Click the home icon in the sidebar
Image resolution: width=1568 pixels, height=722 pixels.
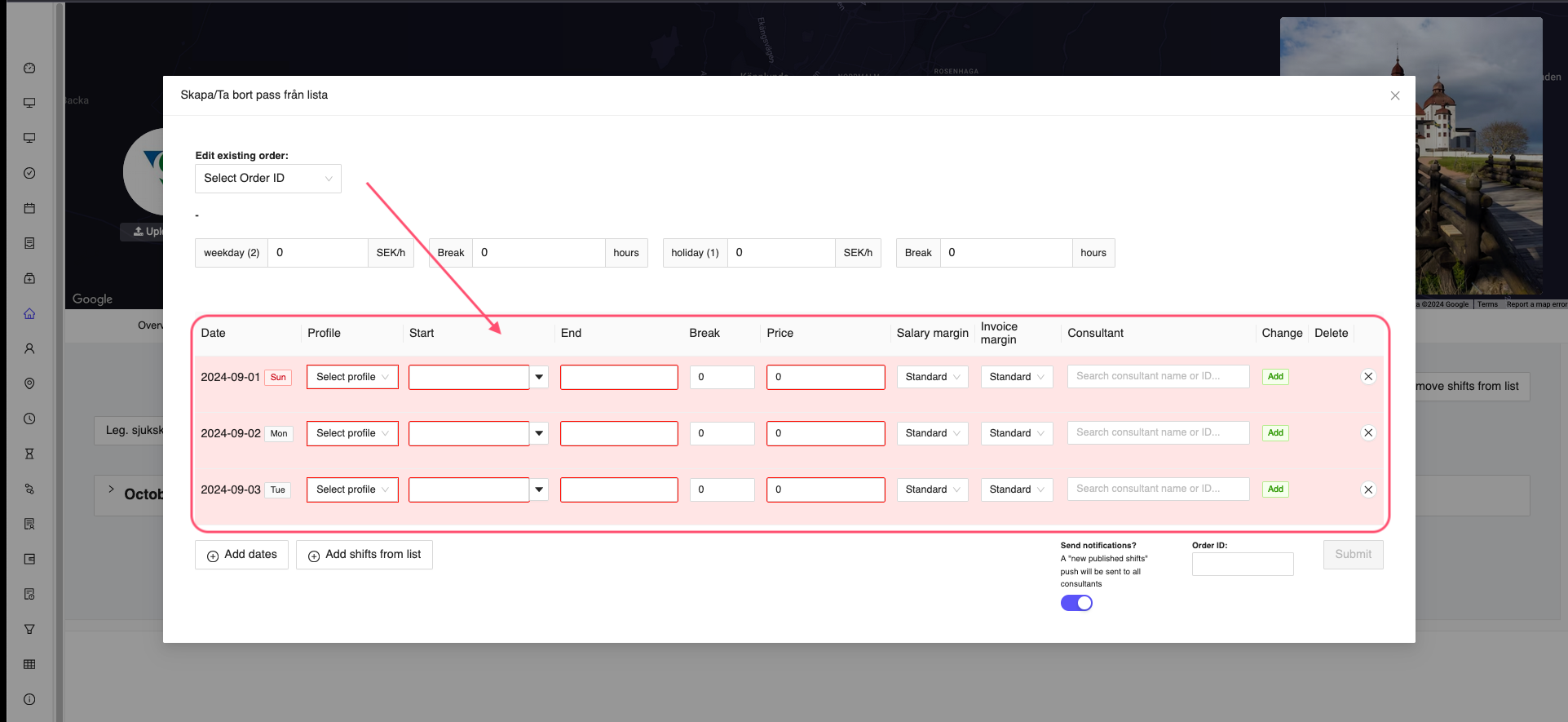pos(29,313)
